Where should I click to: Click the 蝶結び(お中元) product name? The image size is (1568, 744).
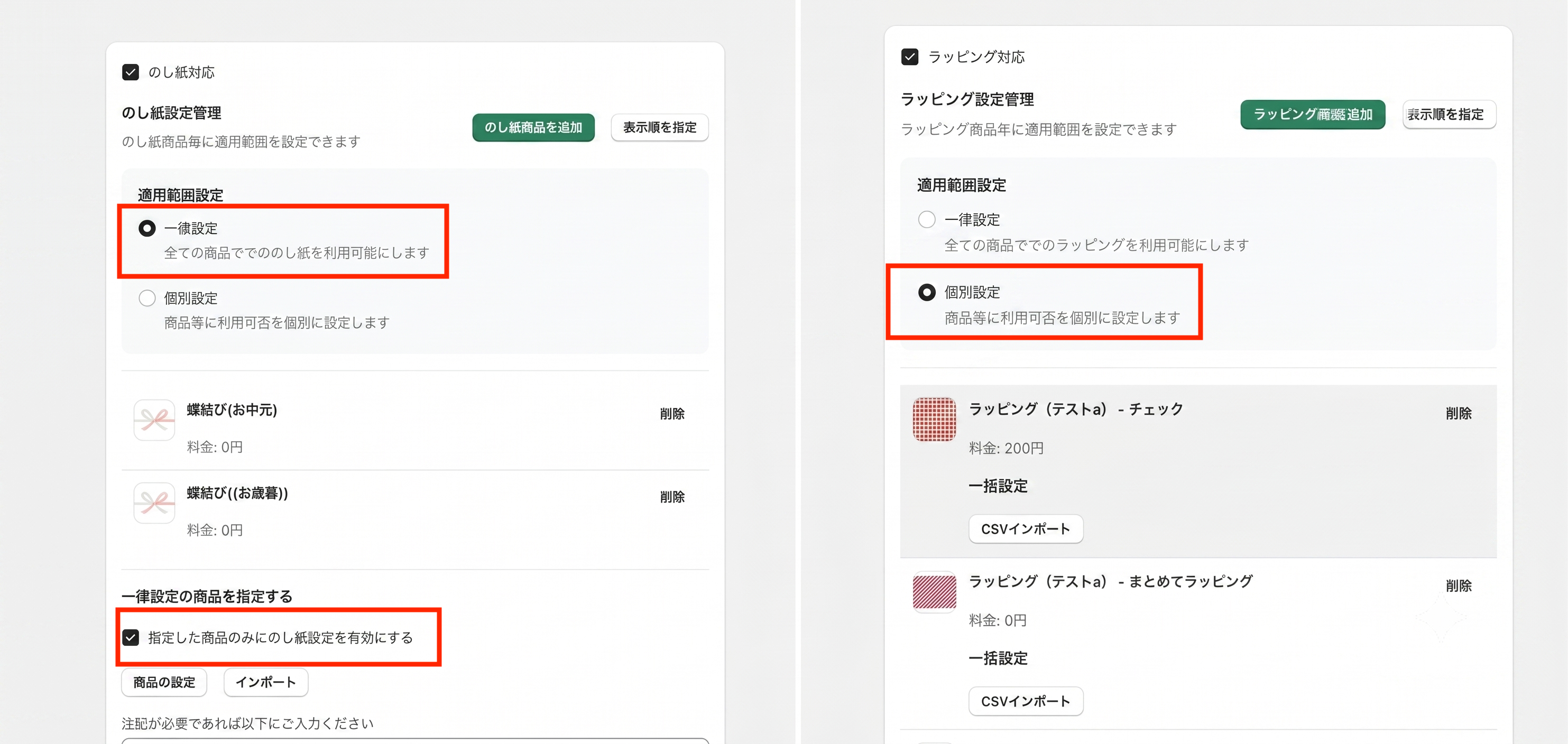[232, 410]
